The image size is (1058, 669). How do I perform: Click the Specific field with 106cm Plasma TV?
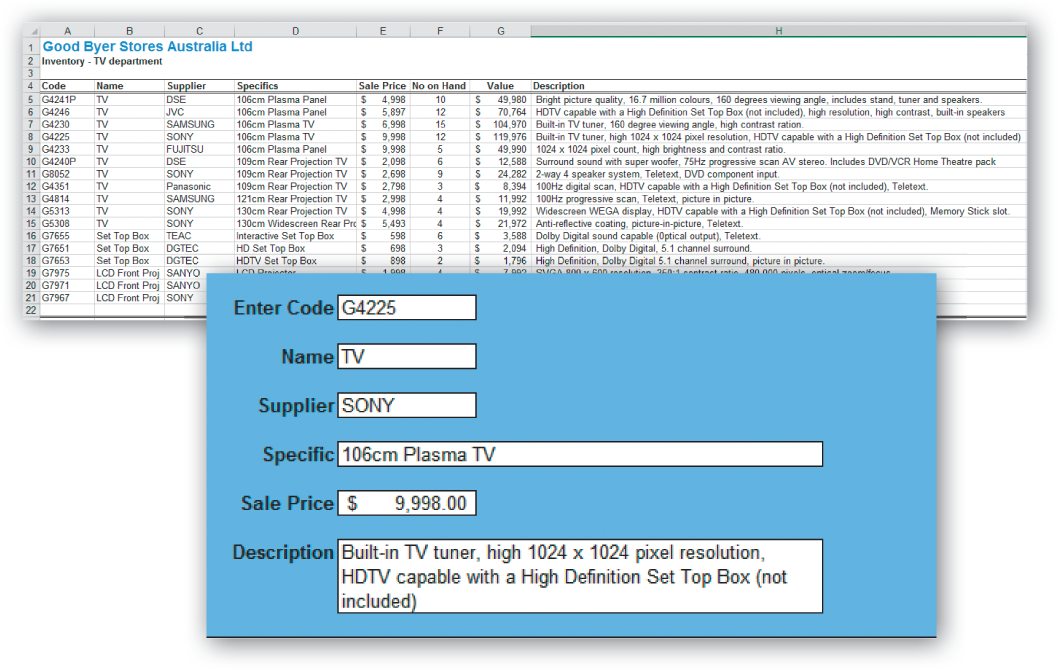click(580, 454)
